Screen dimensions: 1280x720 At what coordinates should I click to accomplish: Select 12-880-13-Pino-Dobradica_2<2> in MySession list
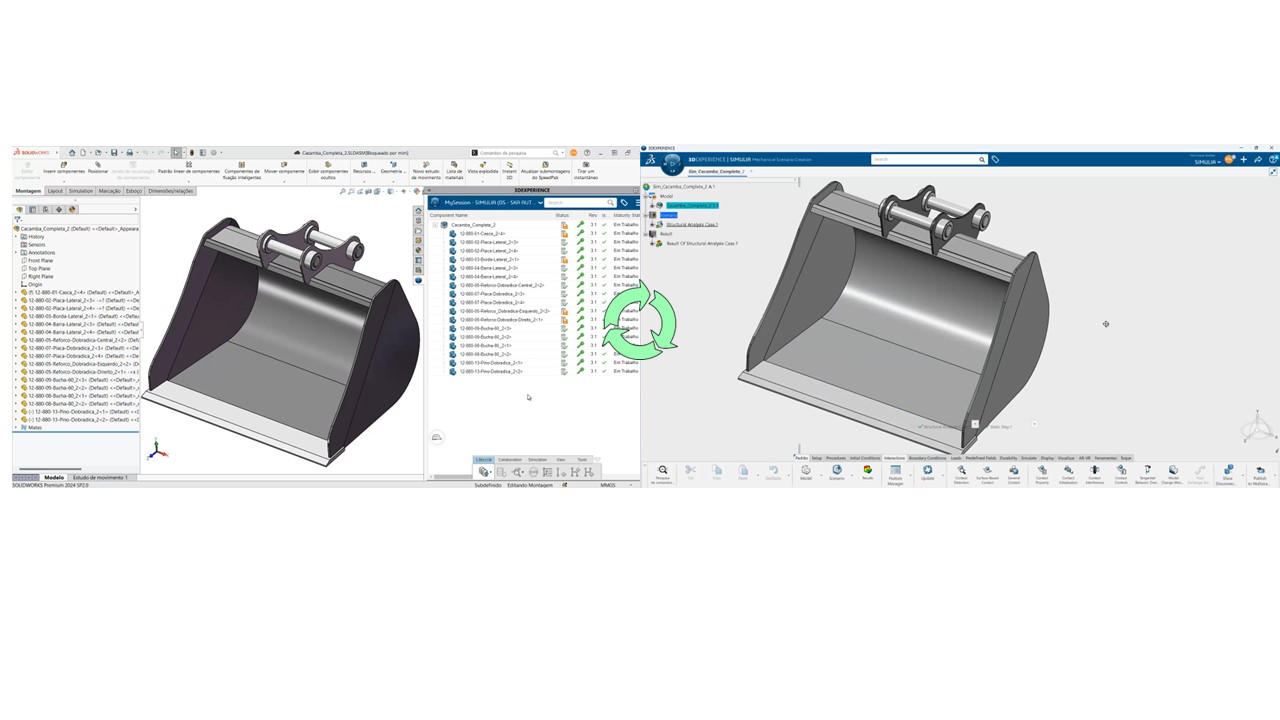490,371
